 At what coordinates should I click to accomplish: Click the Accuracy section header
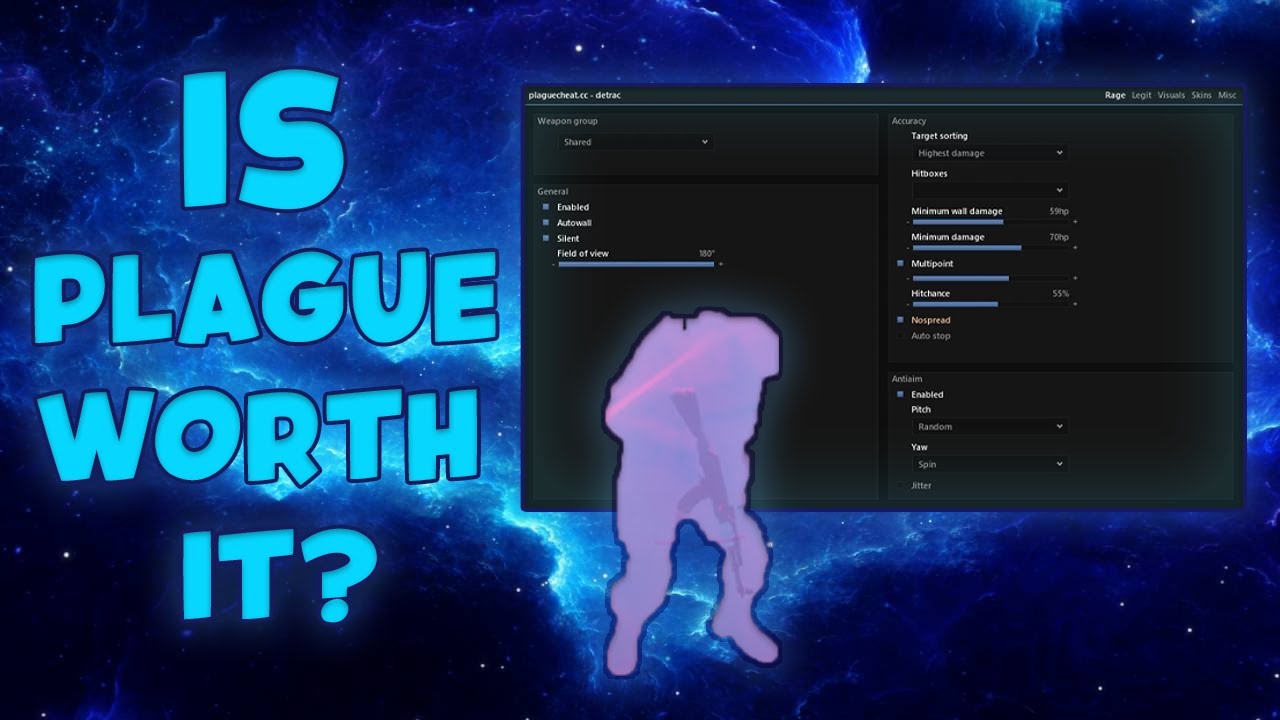tap(909, 121)
